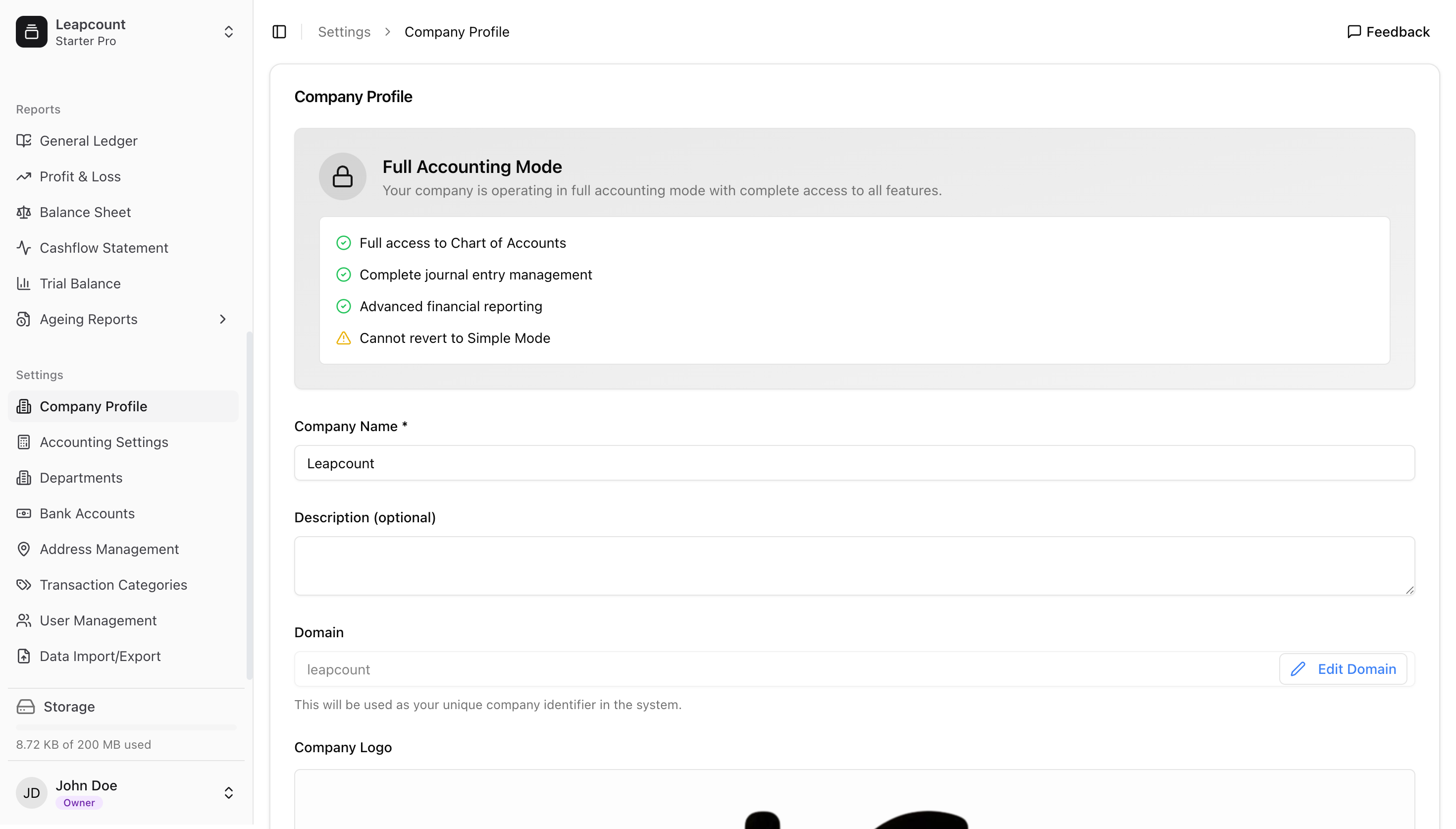The width and height of the screenshot is (1456, 829).
Task: Open the Leapcount company switcher chevrons
Action: (228, 32)
